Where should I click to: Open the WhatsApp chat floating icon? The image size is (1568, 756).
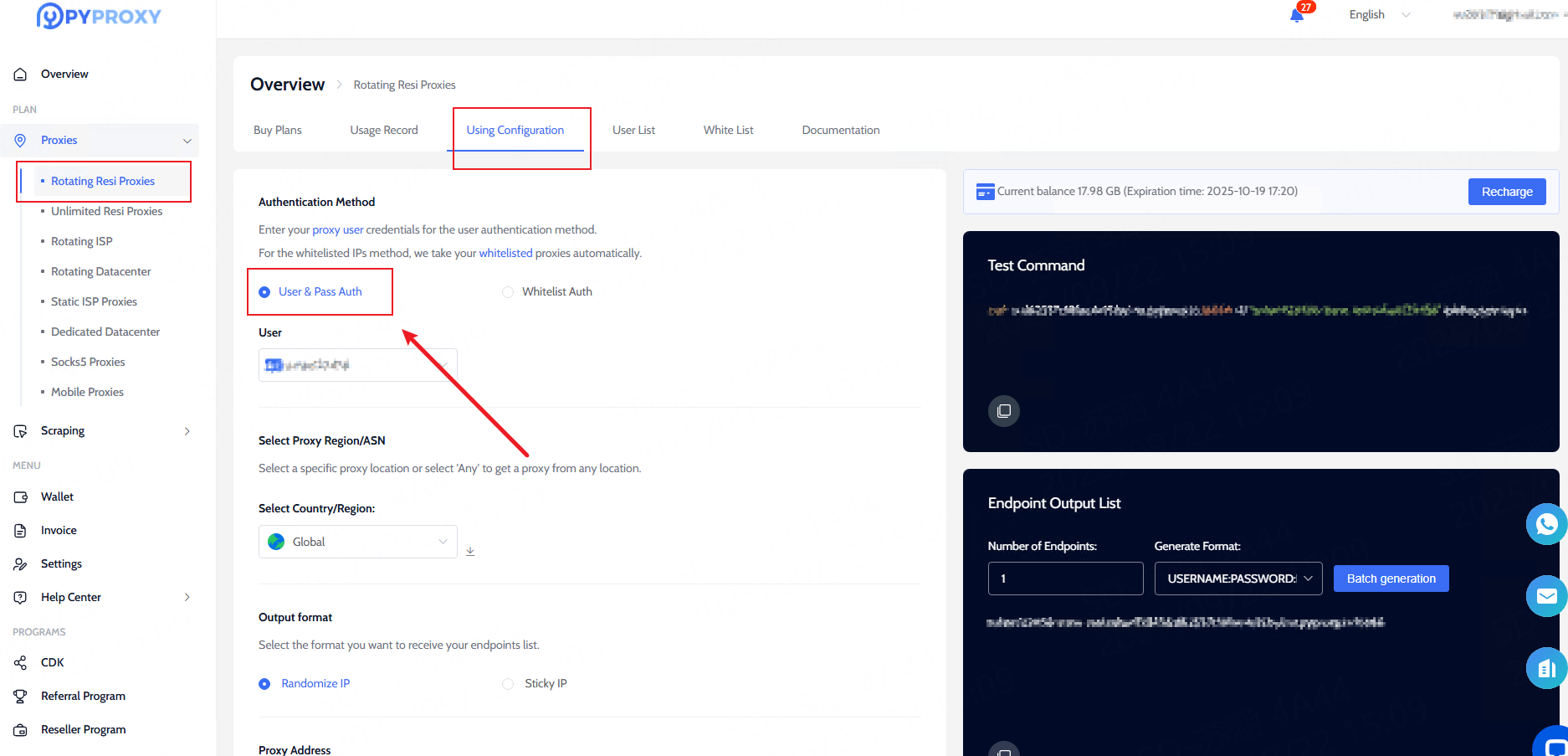tap(1546, 524)
